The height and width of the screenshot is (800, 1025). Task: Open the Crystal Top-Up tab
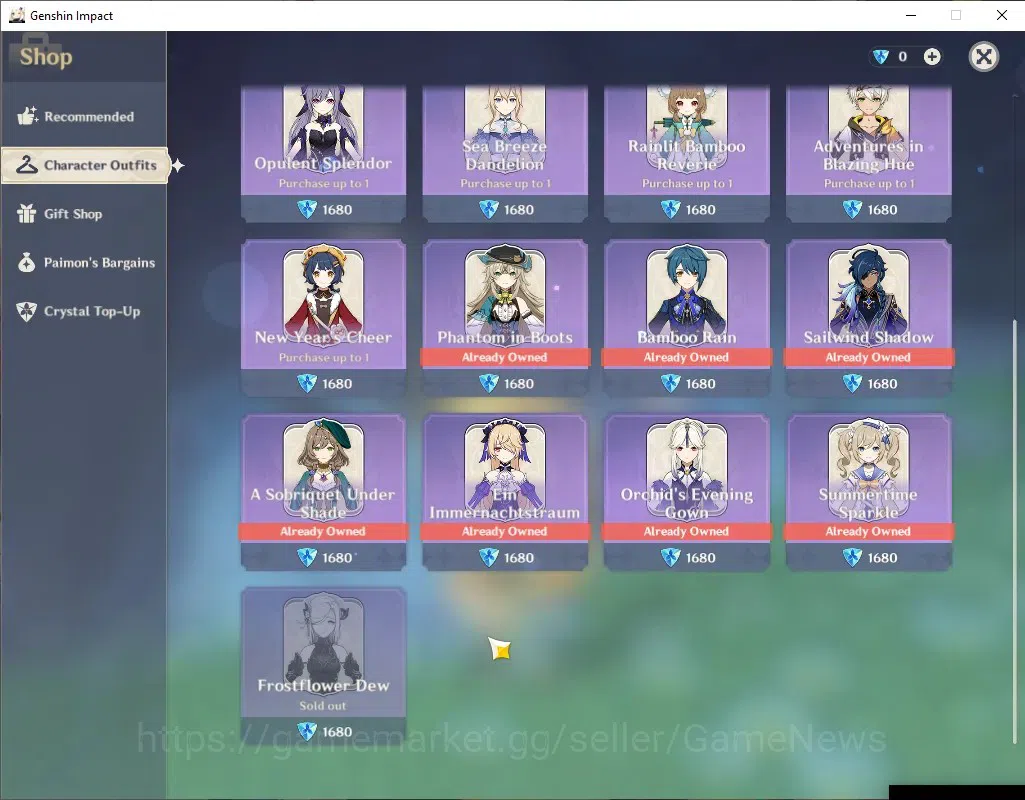coord(84,311)
